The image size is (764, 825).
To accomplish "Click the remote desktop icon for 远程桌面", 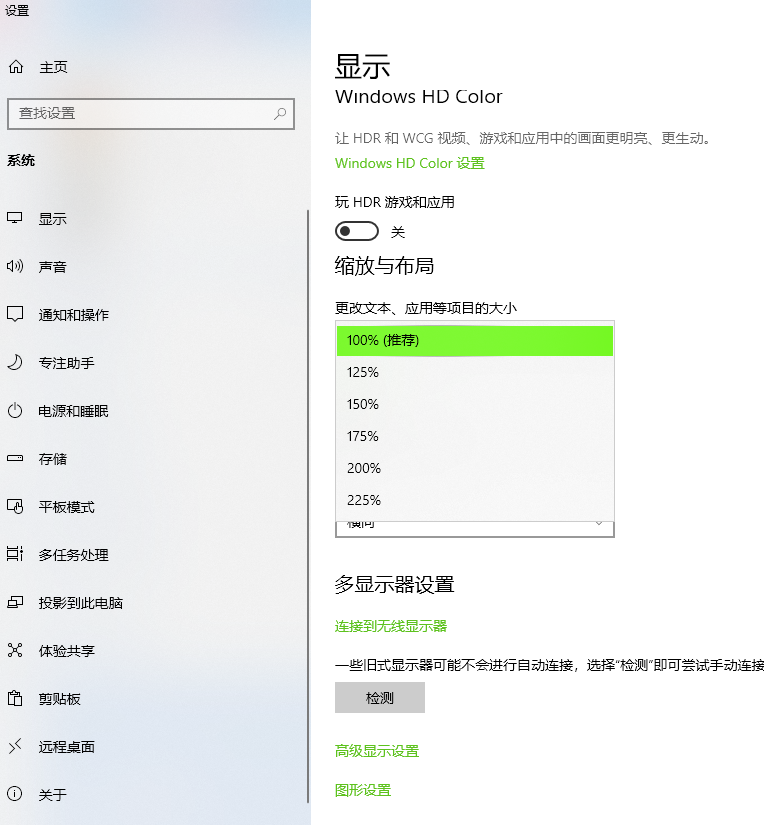I will [15, 746].
